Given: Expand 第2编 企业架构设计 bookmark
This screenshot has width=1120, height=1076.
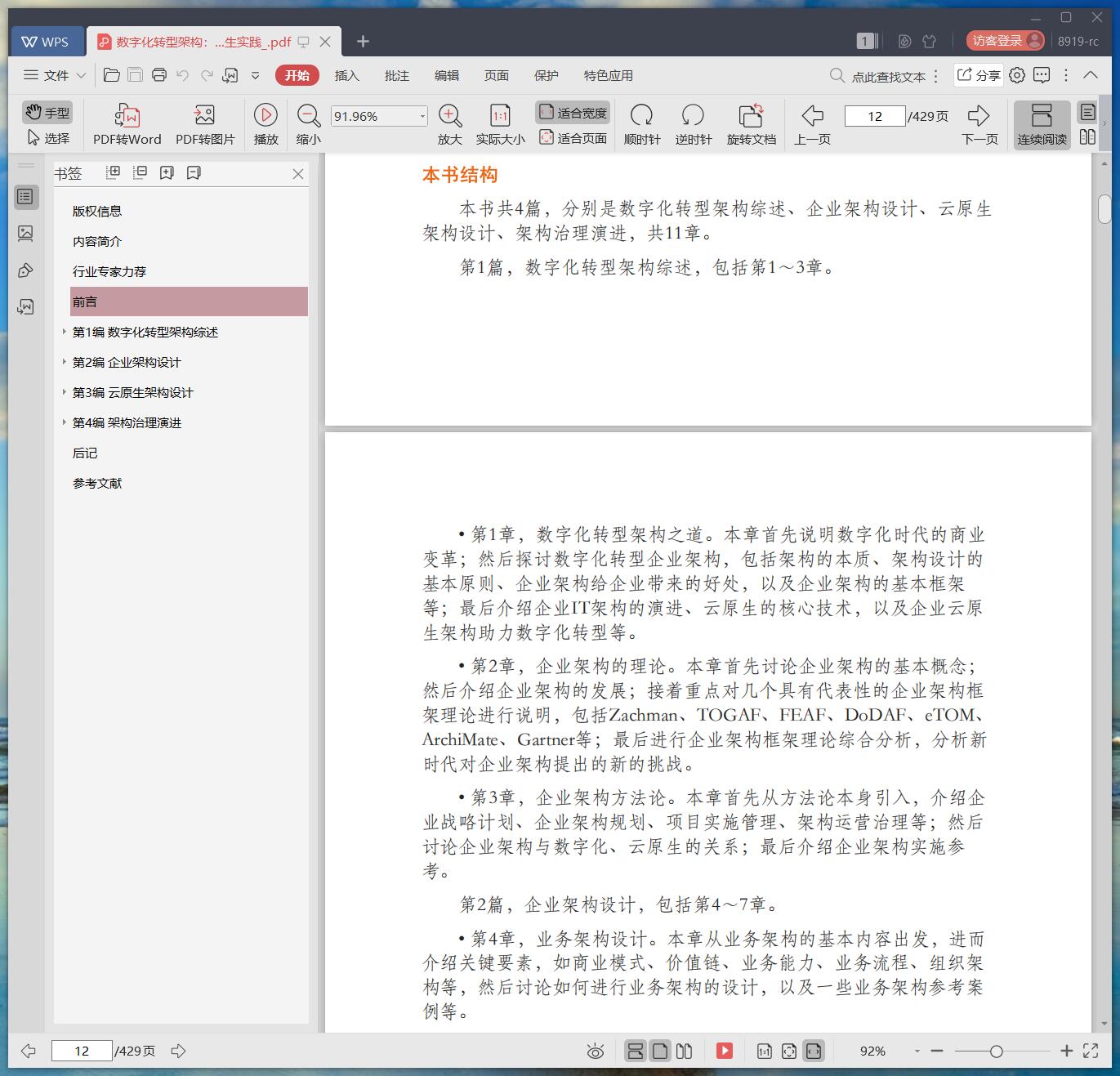Looking at the screenshot, I should click(65, 362).
